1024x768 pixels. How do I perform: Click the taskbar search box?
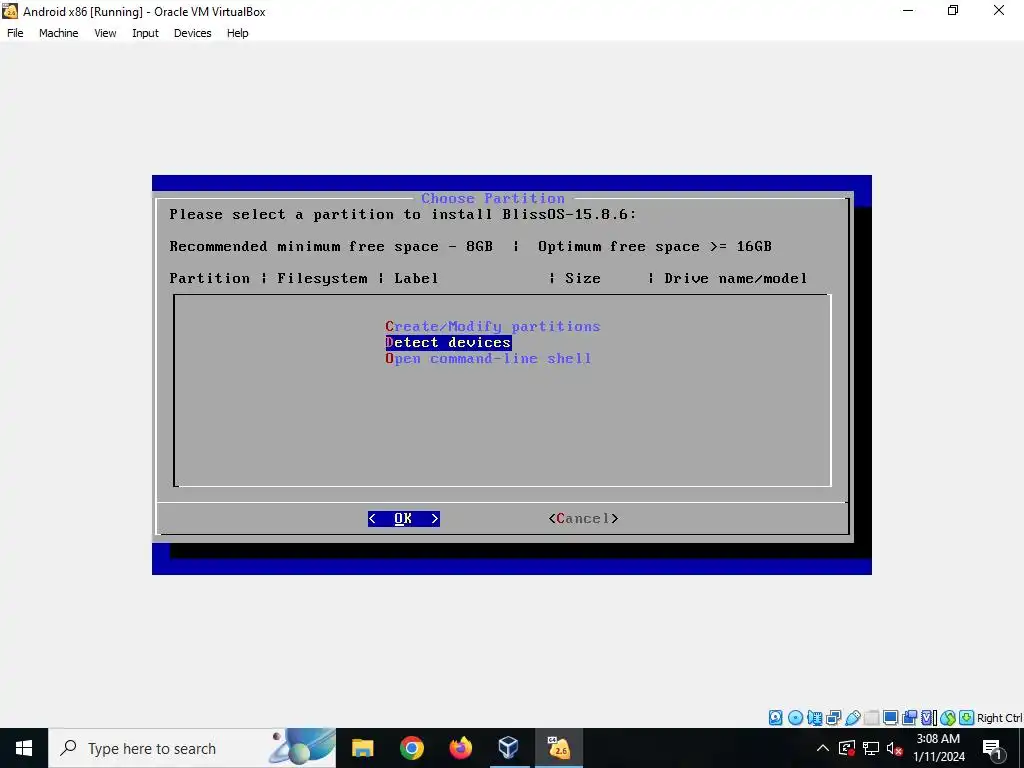pyautogui.click(x=192, y=748)
